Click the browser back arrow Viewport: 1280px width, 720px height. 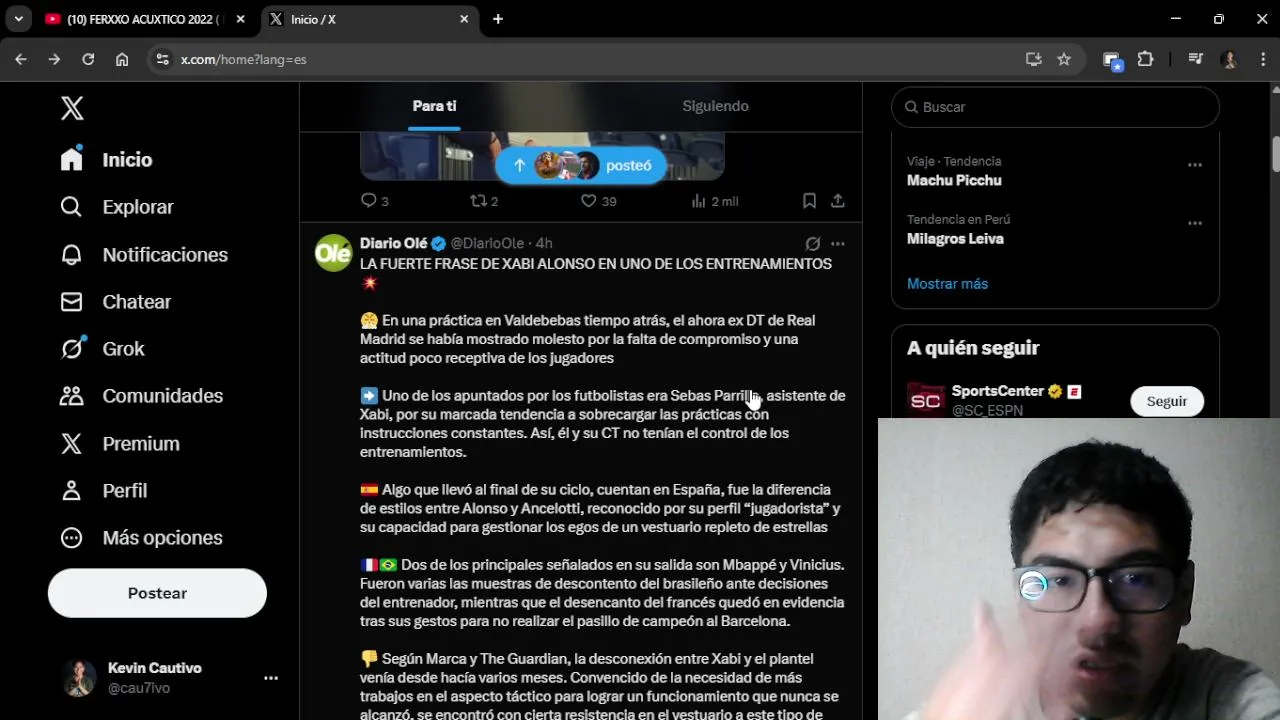point(21,59)
